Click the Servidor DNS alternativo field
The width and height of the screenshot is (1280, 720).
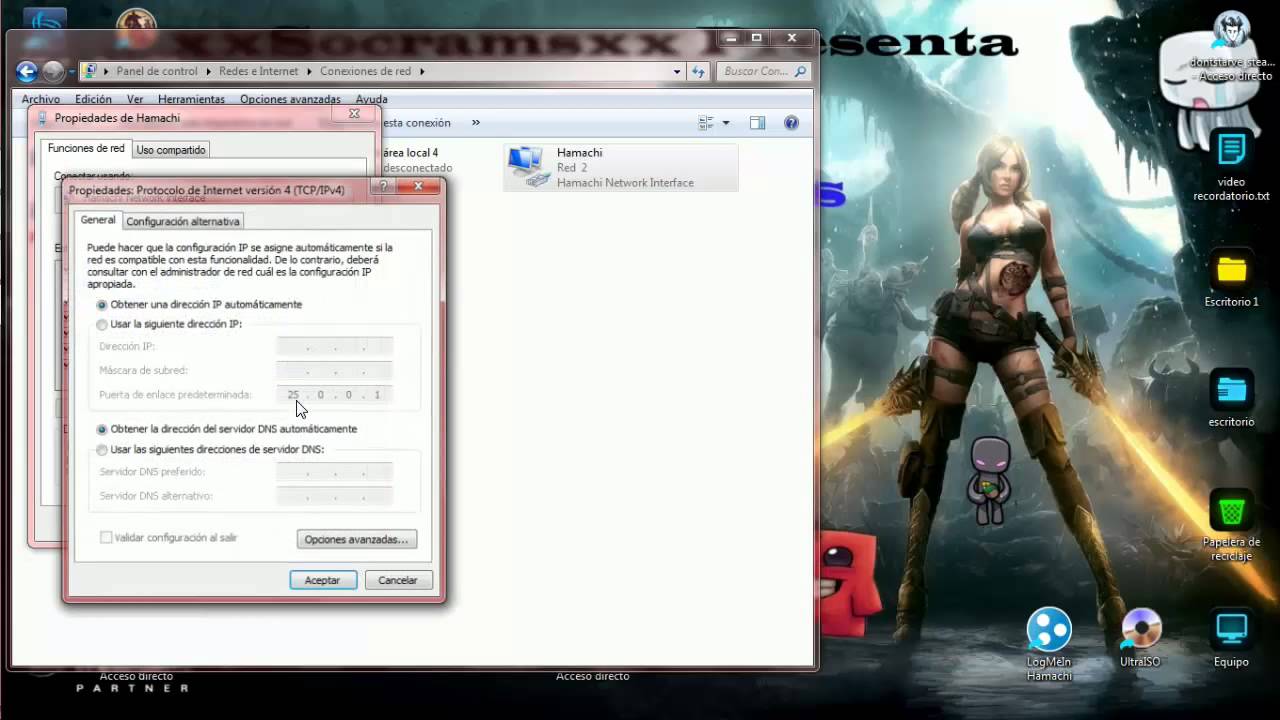[x=334, y=496]
